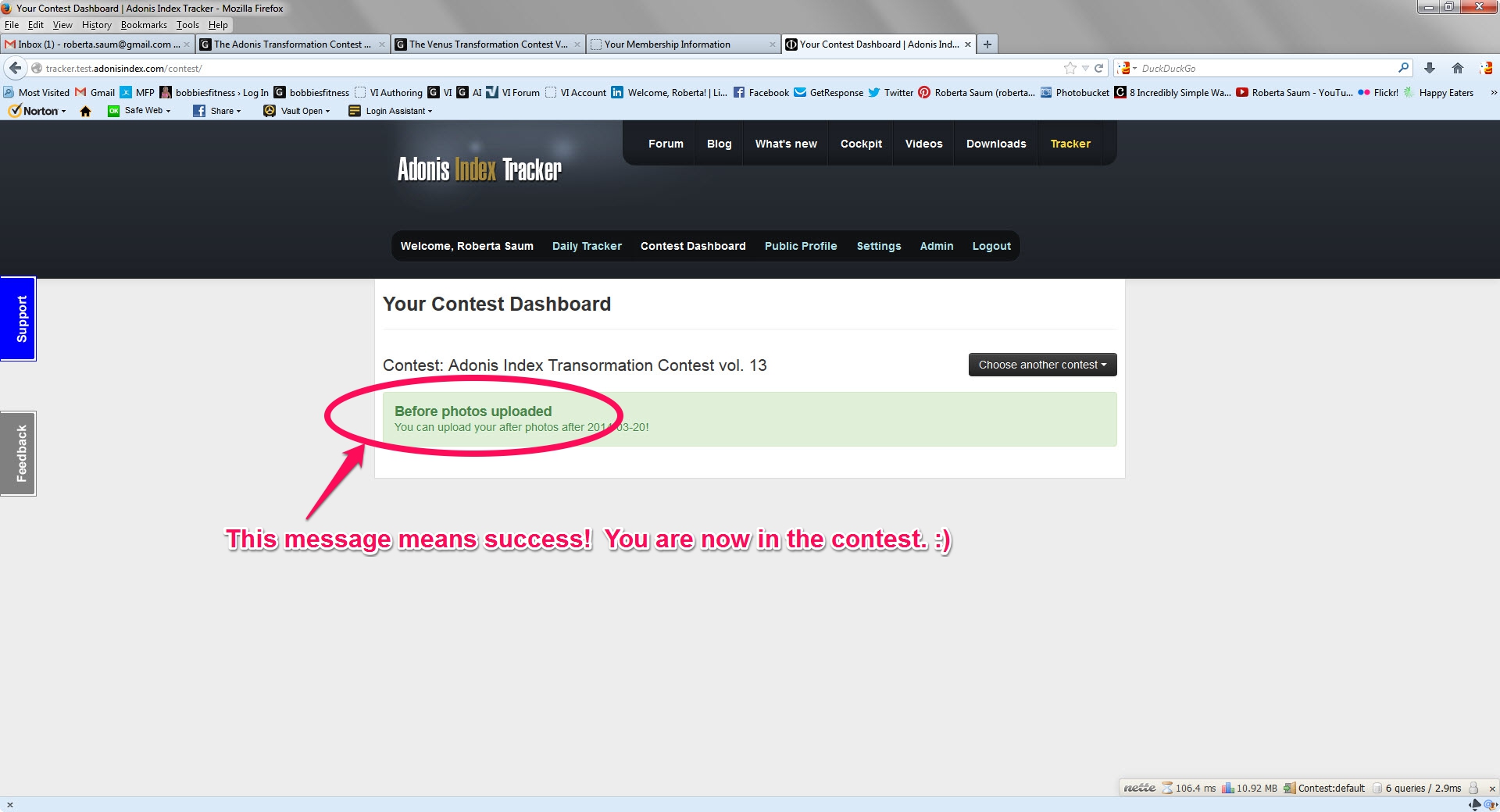1500x812 pixels.
Task: Open the Bookmarks menu
Action: pos(144,25)
